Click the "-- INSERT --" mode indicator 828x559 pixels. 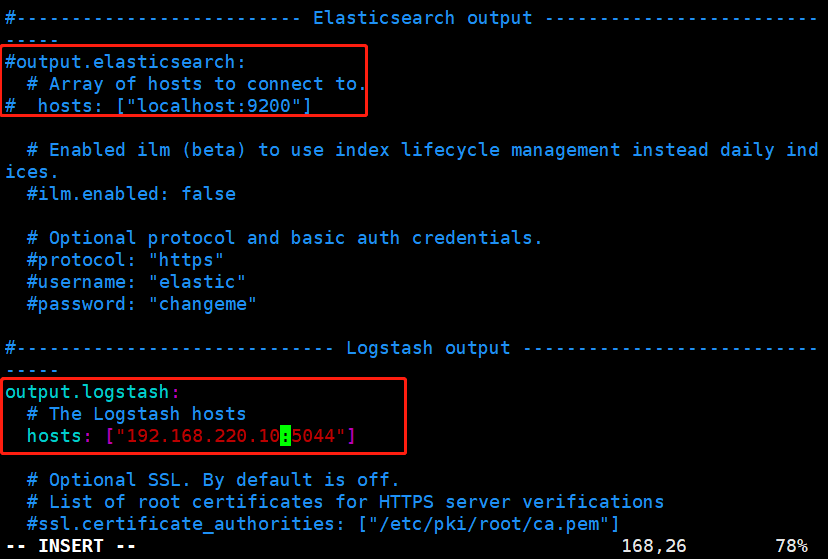[x=70, y=546]
